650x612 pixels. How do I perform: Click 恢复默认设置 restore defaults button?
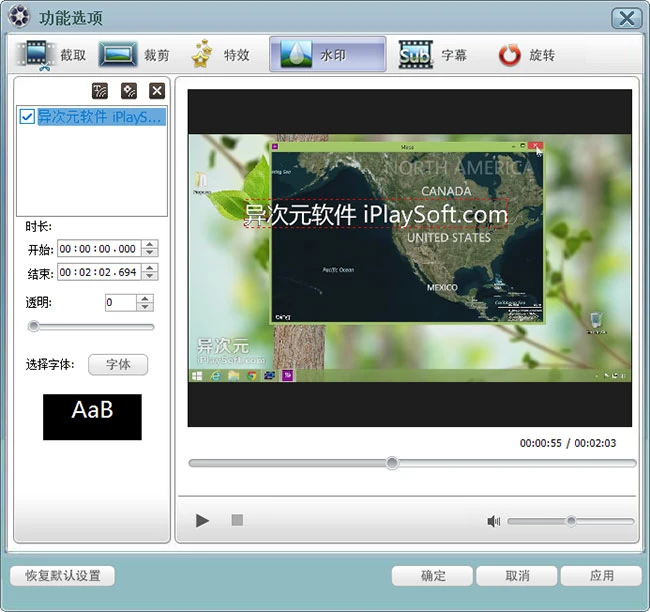coord(62,576)
